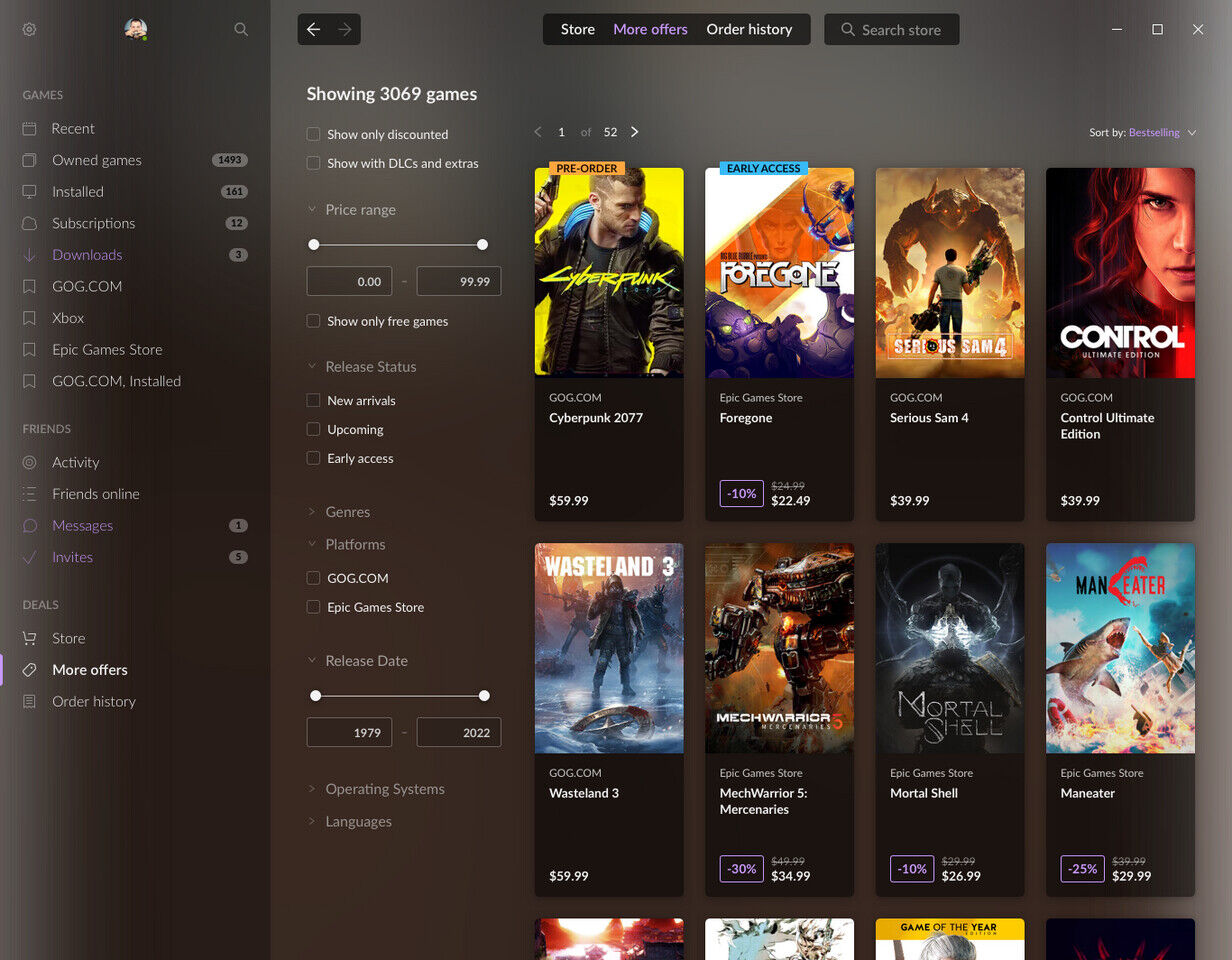Collapse the Release Status section
The image size is (1232, 960).
pos(361,367)
